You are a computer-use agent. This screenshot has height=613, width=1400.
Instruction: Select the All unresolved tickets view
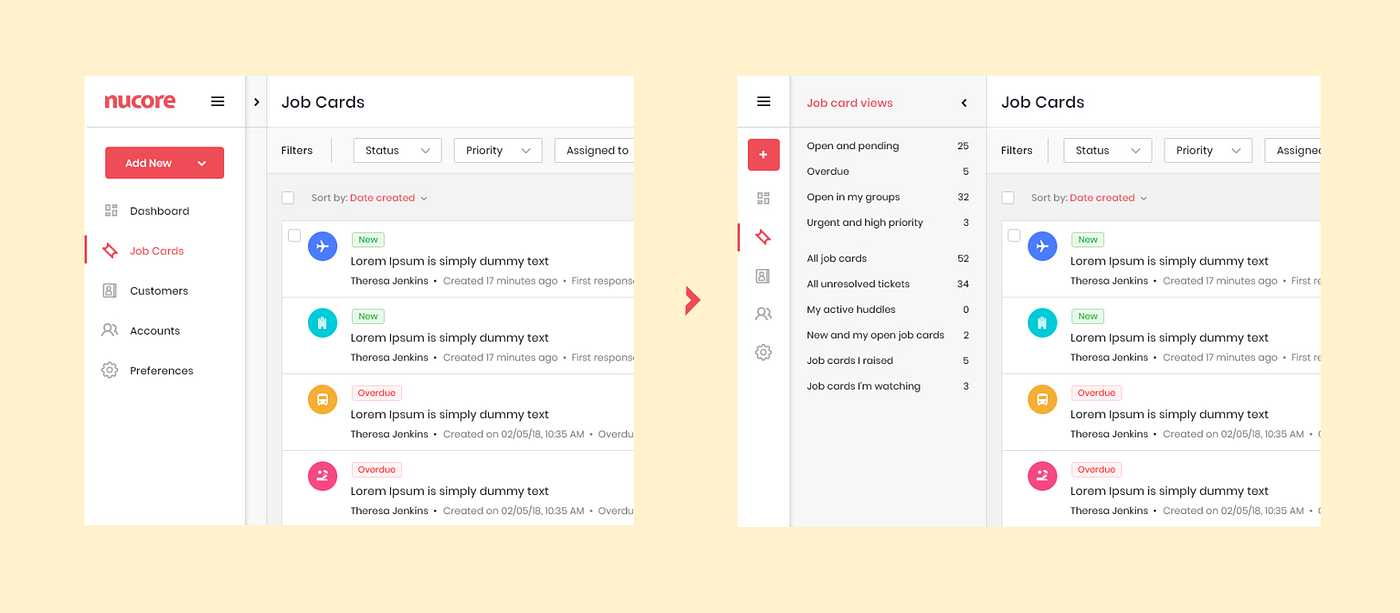pos(888,284)
